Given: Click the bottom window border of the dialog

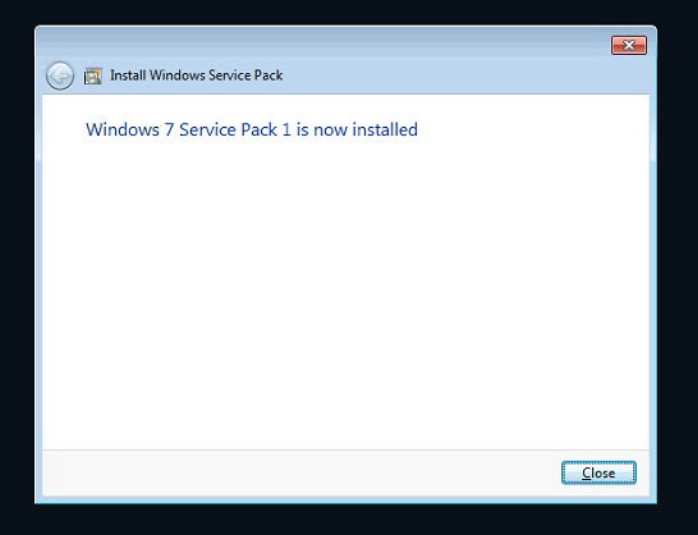Looking at the screenshot, I should pyautogui.click(x=345, y=499).
